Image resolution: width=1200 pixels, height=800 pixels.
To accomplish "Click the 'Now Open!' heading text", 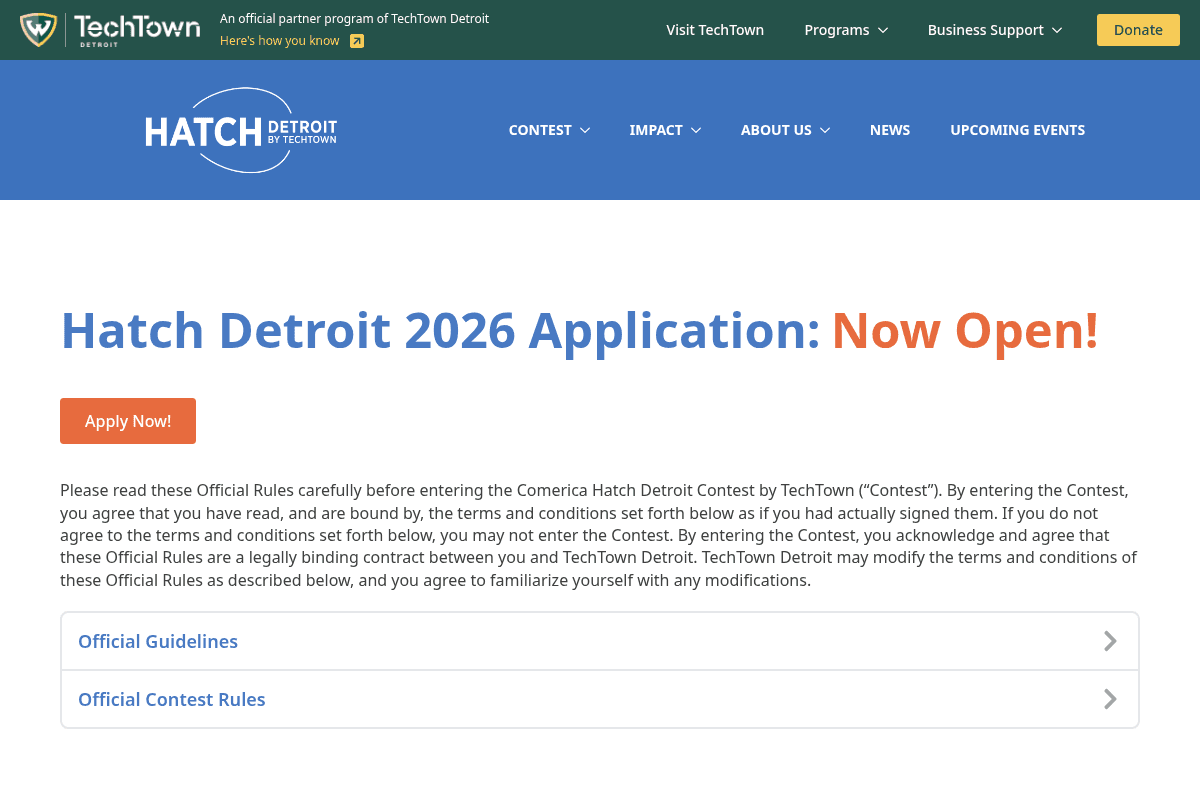I will coord(964,330).
